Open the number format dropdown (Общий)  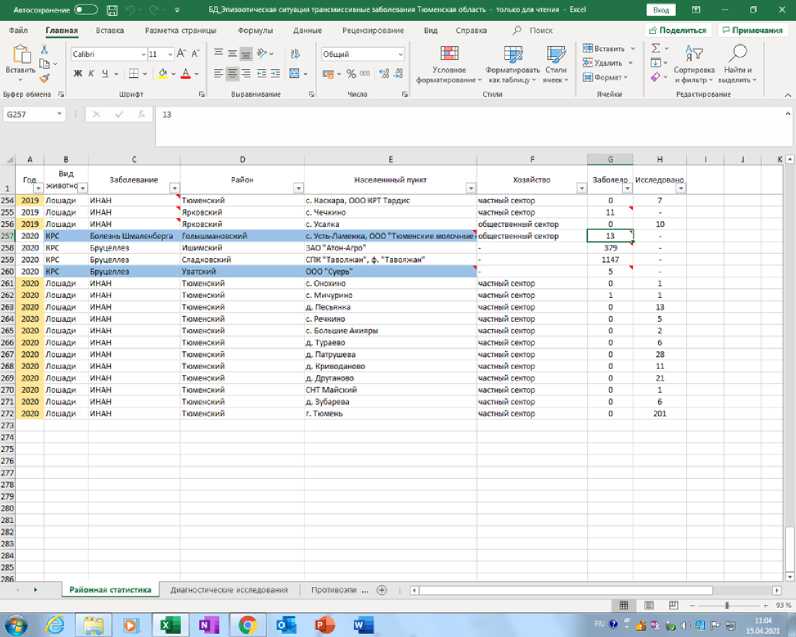[400, 54]
